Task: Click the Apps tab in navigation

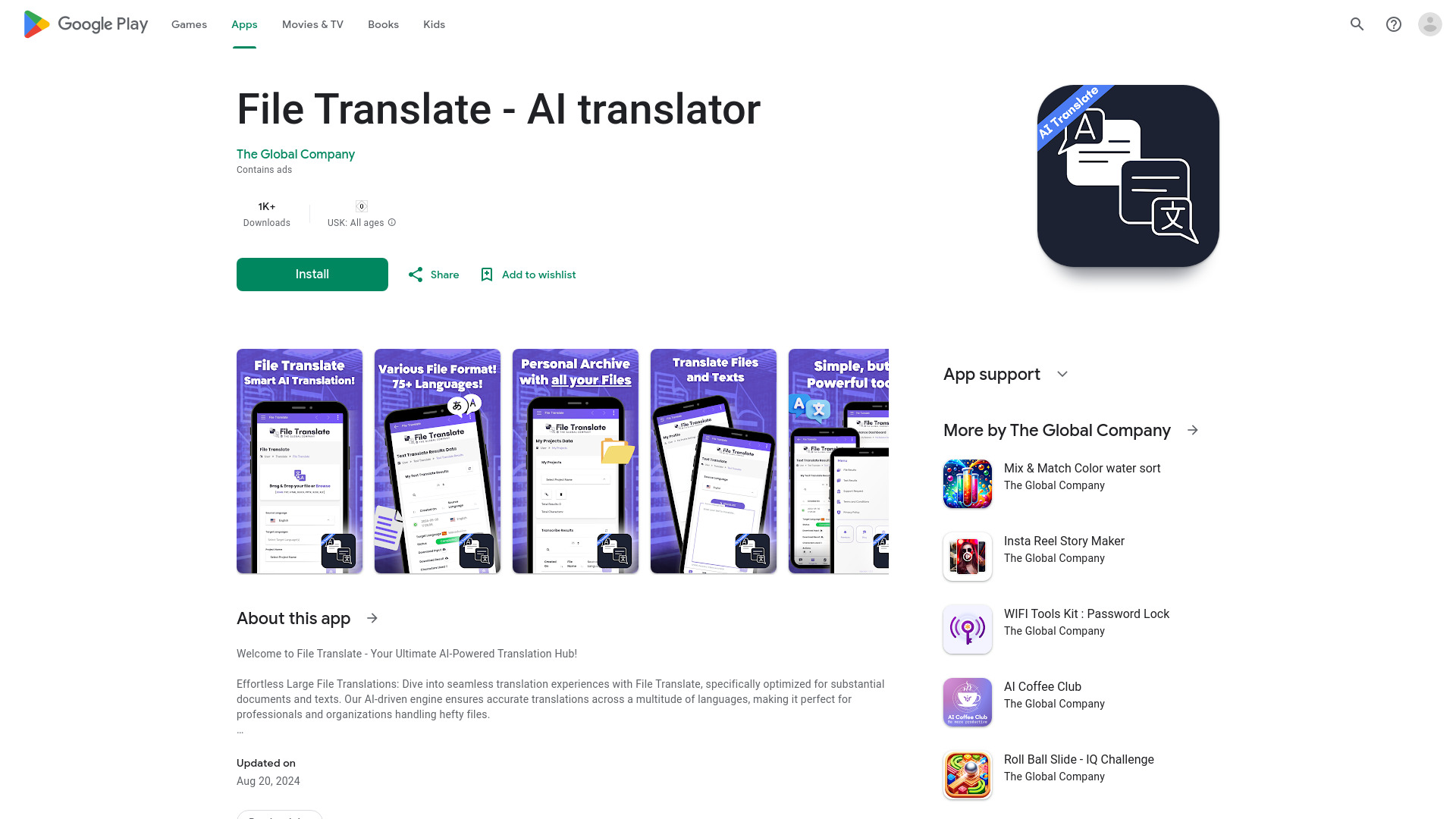Action: click(x=244, y=24)
